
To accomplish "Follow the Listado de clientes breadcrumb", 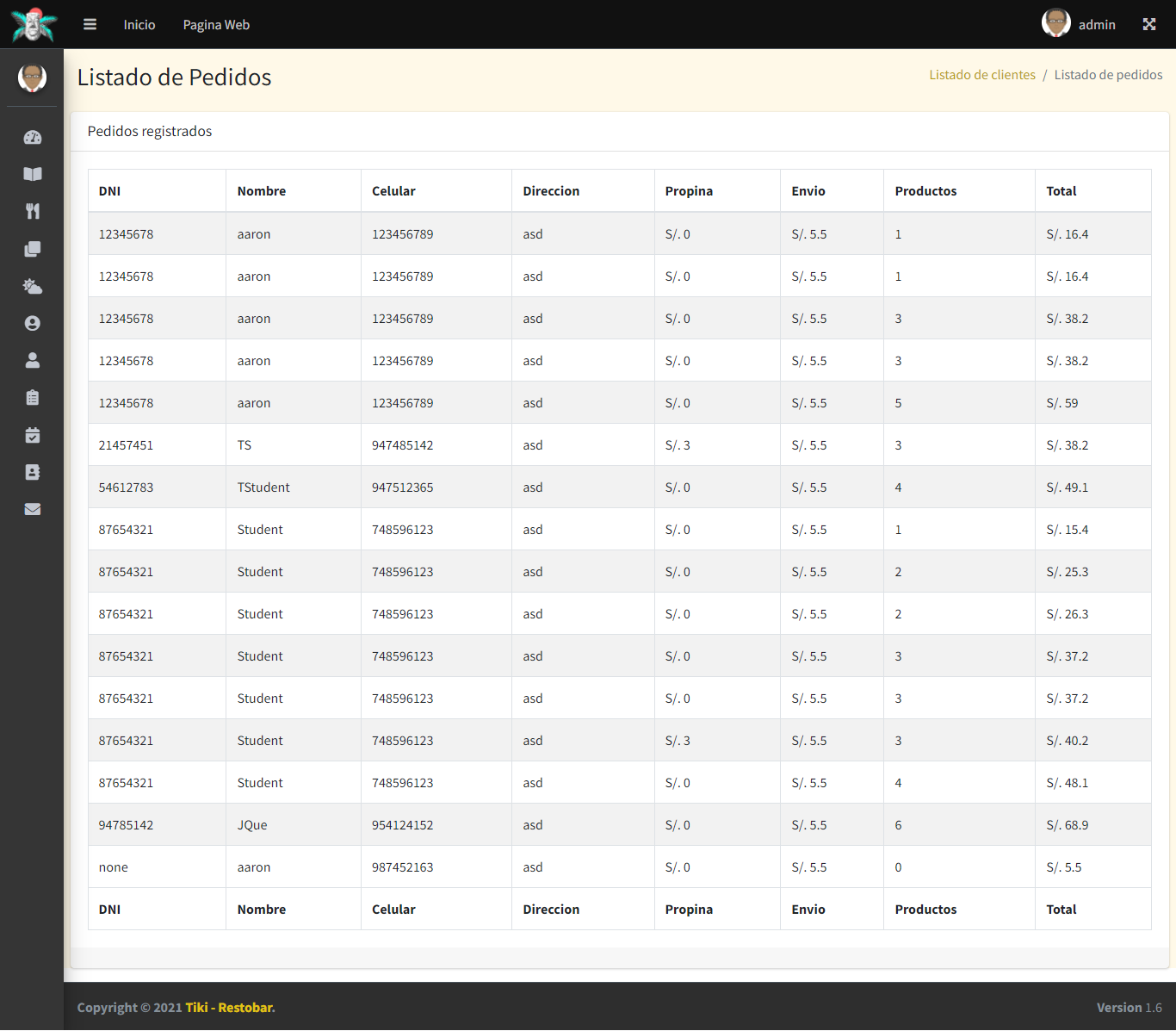I will 982,75.
